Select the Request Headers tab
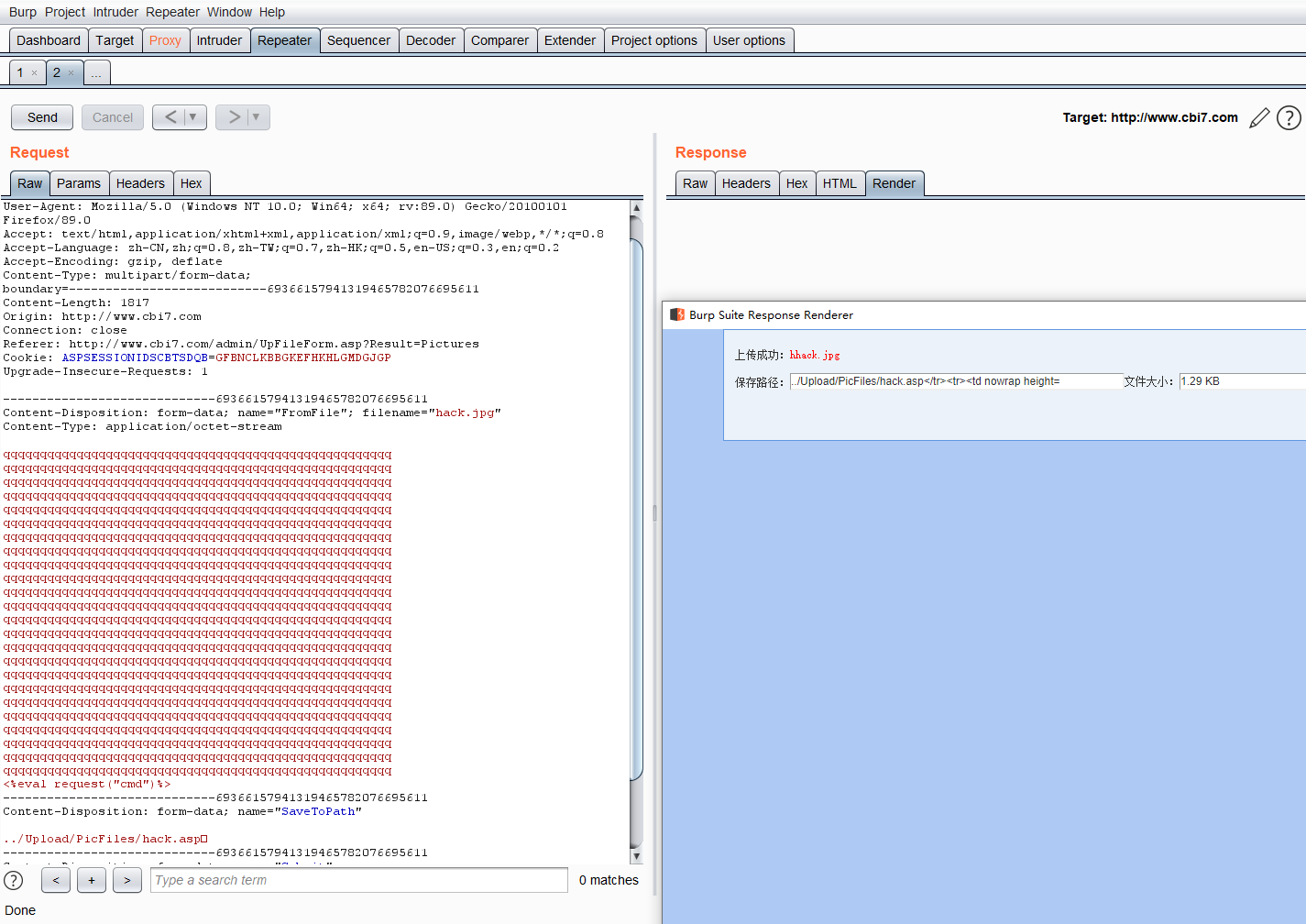The width and height of the screenshot is (1306, 924). point(140,183)
